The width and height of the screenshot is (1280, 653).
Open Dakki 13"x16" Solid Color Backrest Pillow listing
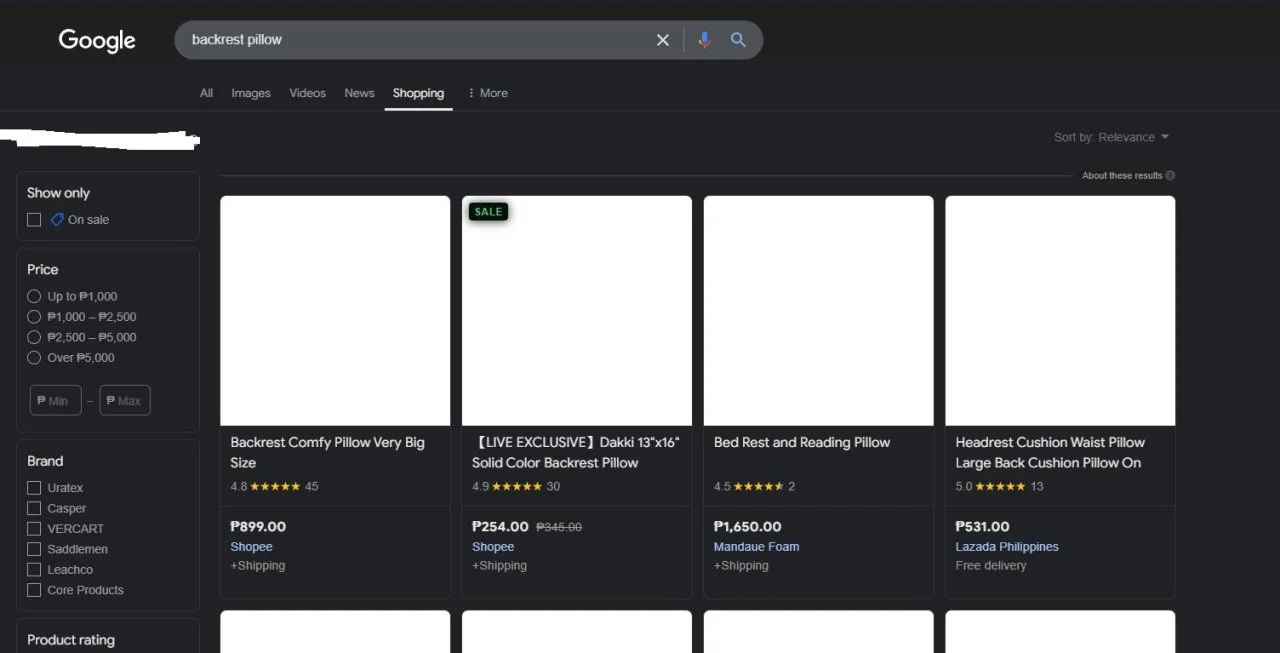576,452
